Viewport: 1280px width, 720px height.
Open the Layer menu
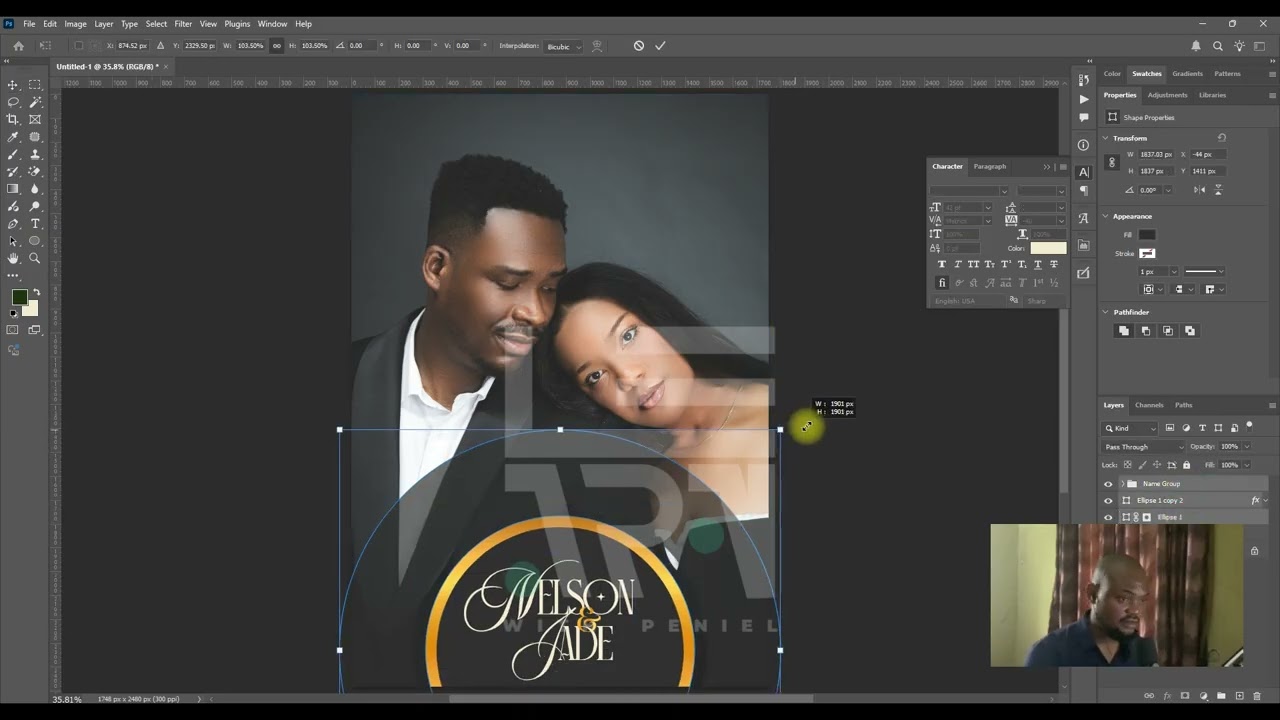coord(103,24)
